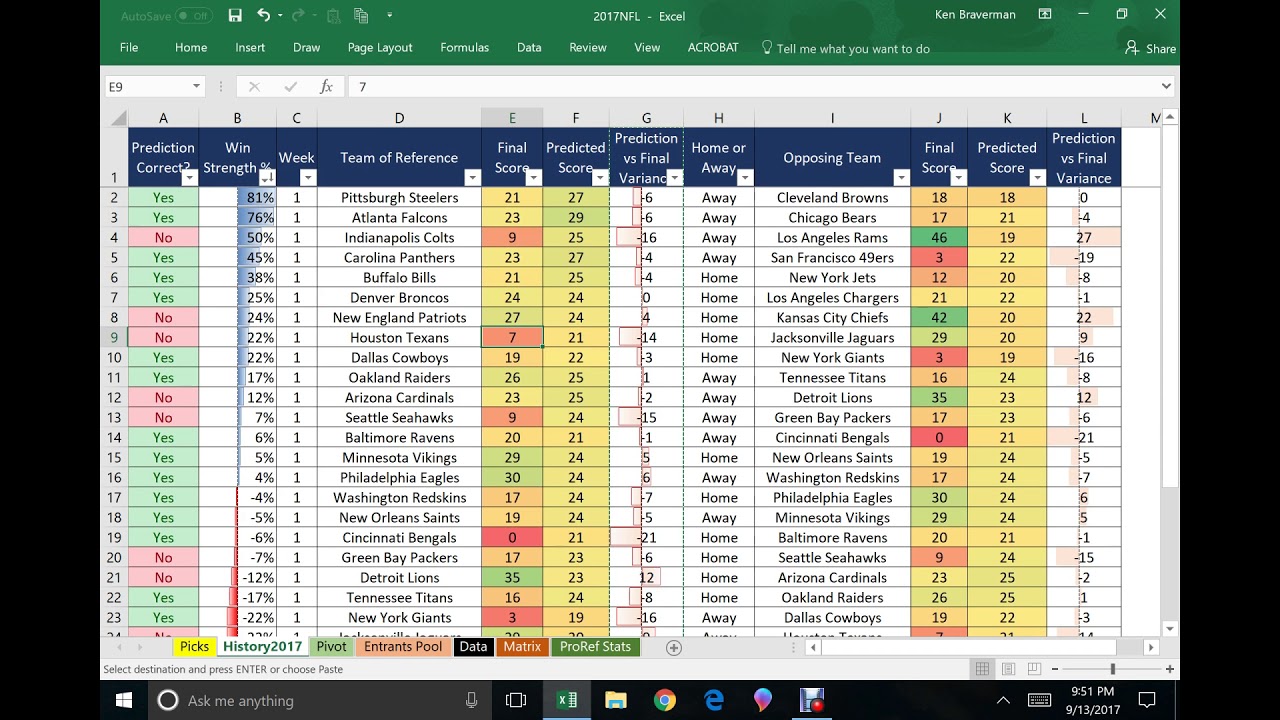The width and height of the screenshot is (1280, 720).
Task: Click the formula bar Cancel X icon
Action: tap(254, 87)
